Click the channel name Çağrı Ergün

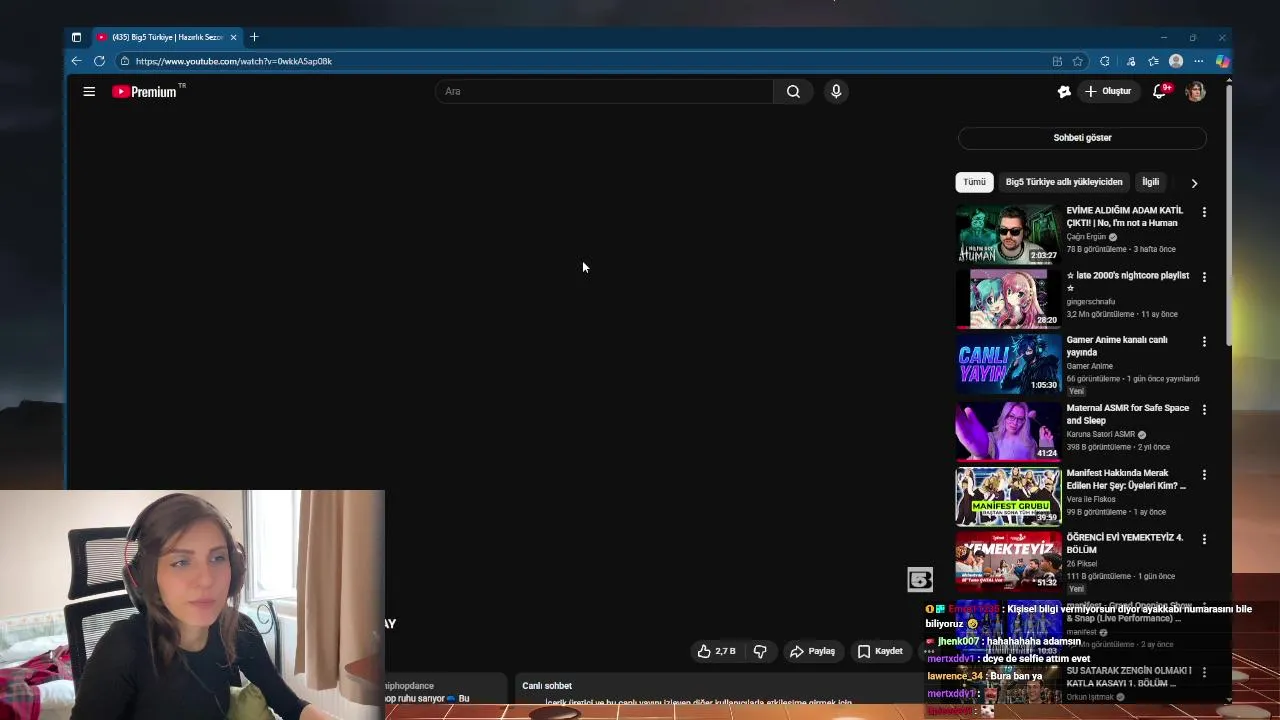1086,237
